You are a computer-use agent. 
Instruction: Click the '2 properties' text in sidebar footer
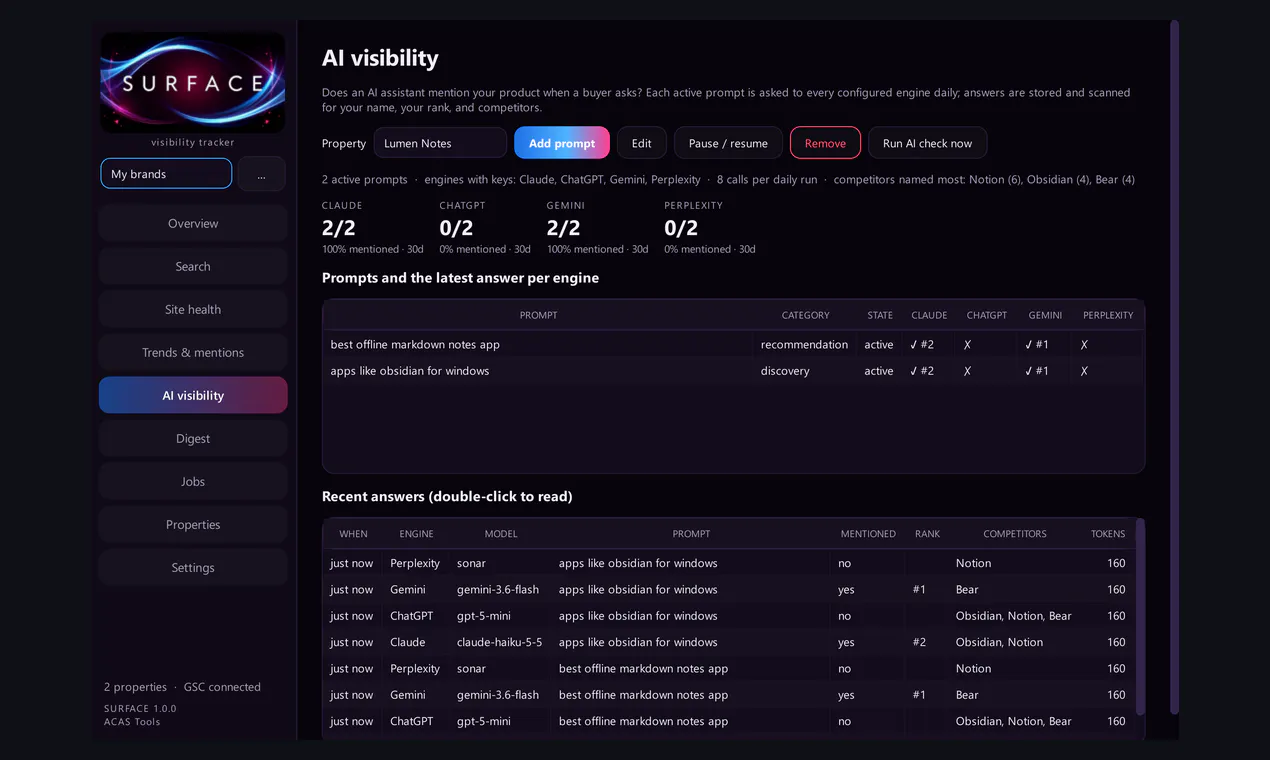point(135,687)
